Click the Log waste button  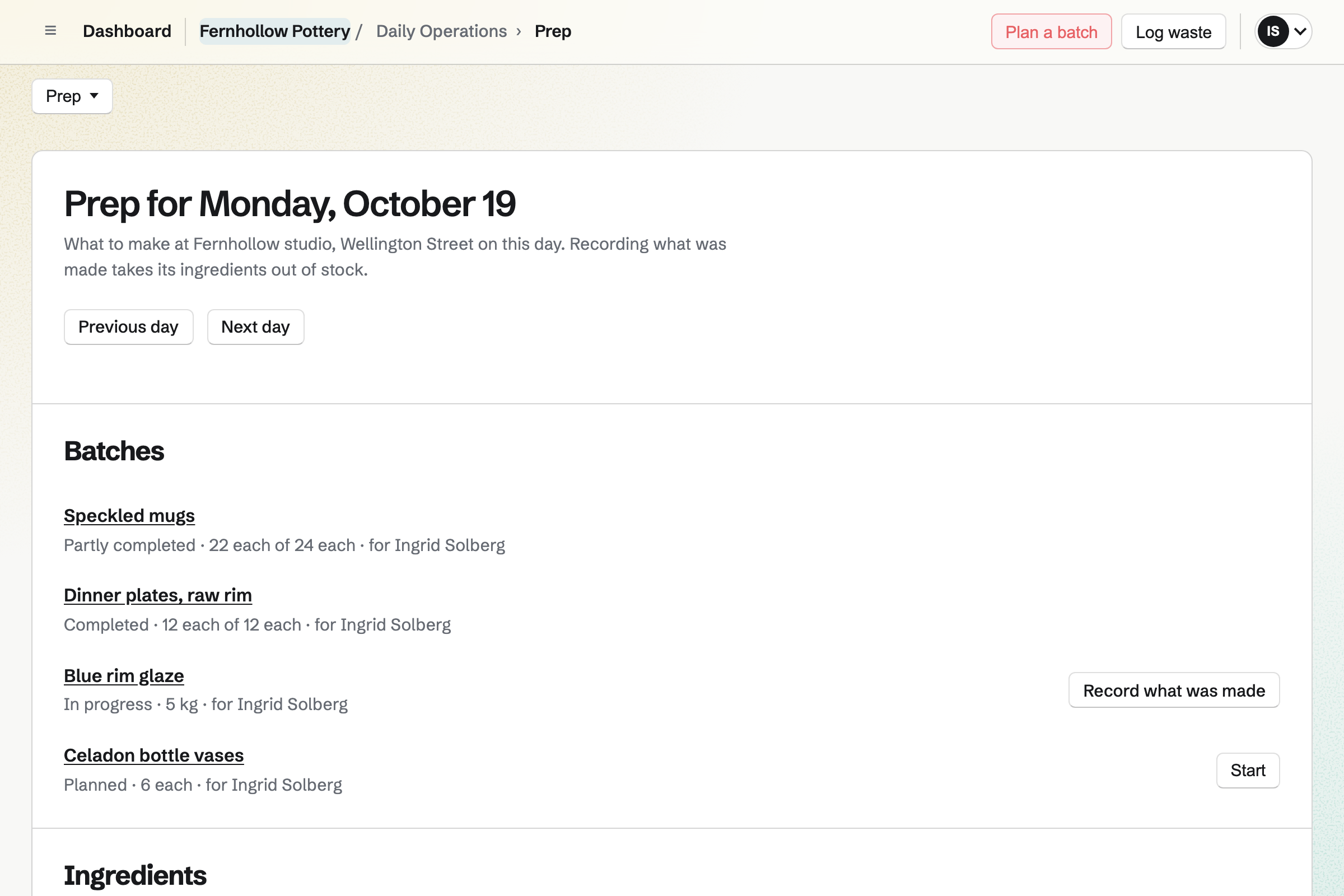pos(1173,31)
